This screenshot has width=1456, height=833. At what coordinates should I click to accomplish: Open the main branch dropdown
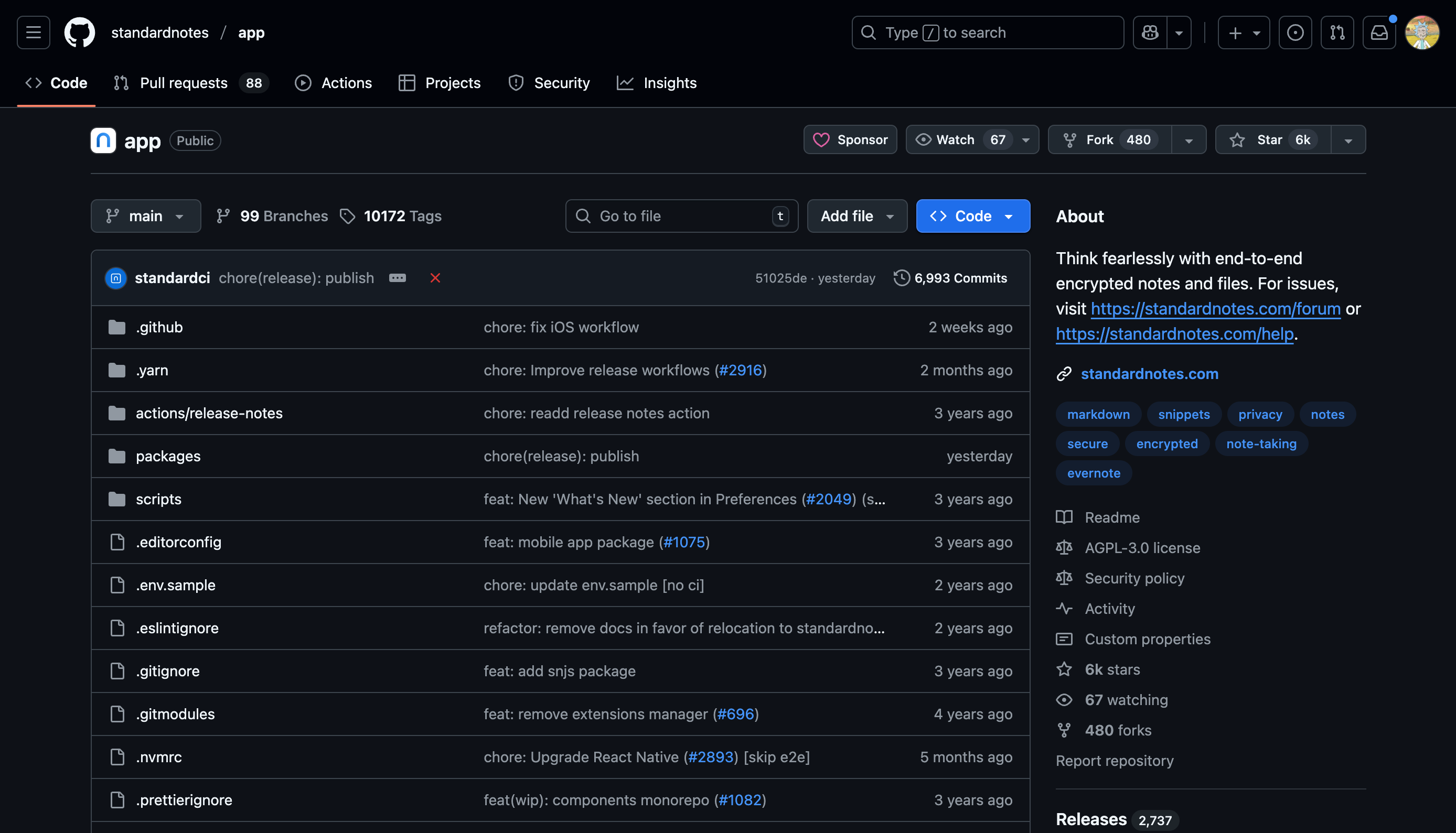145,217
